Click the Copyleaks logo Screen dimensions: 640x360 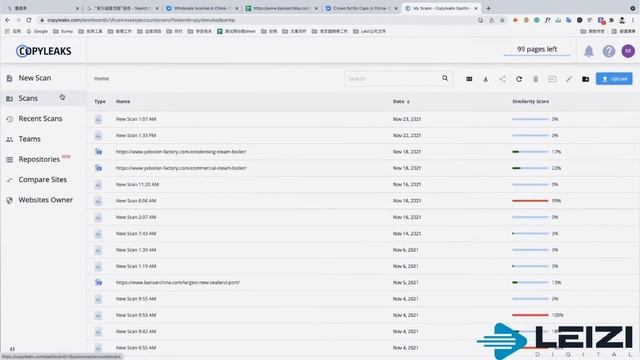coord(44,51)
